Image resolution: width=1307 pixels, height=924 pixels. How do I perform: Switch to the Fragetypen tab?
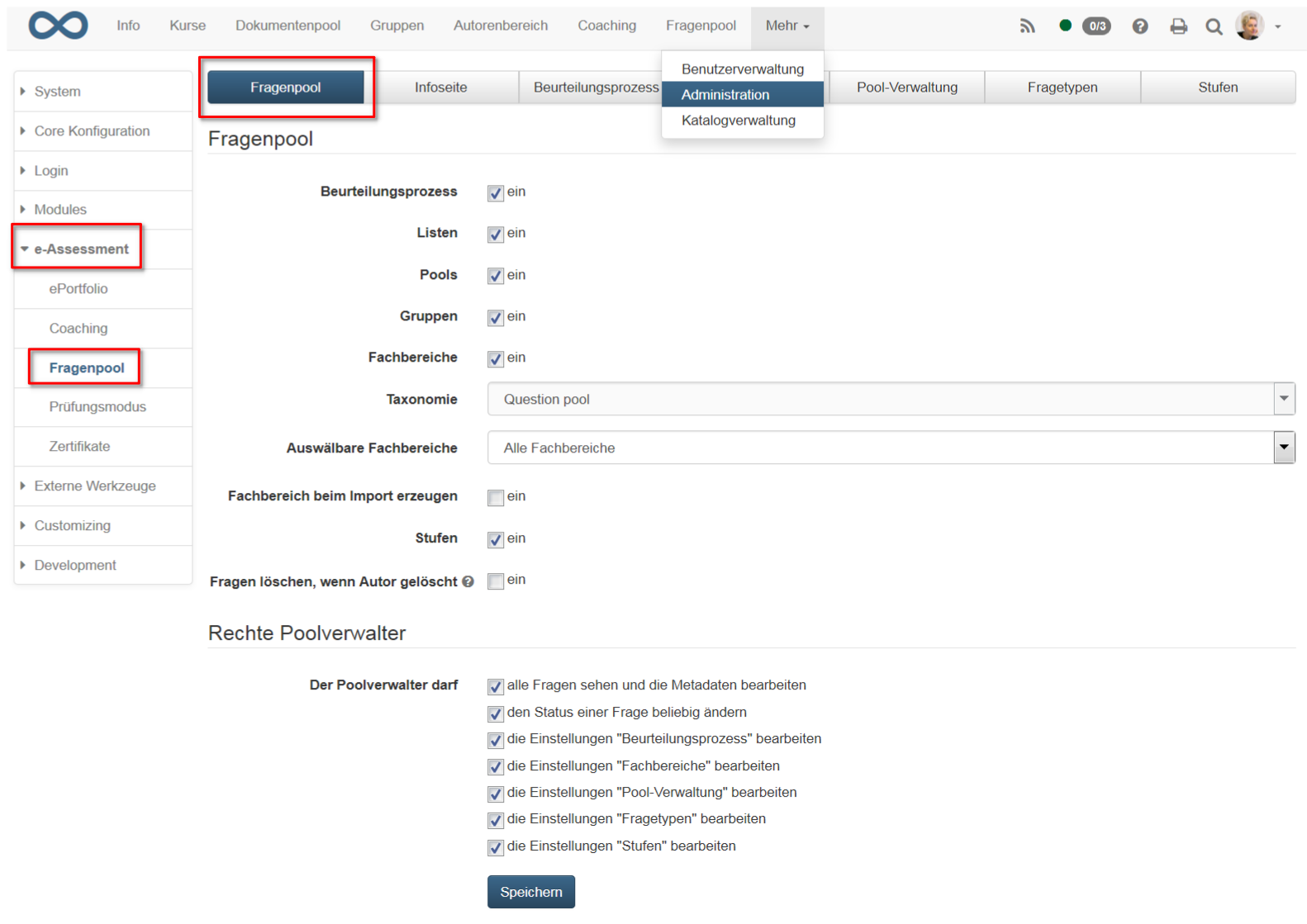[x=1062, y=88]
